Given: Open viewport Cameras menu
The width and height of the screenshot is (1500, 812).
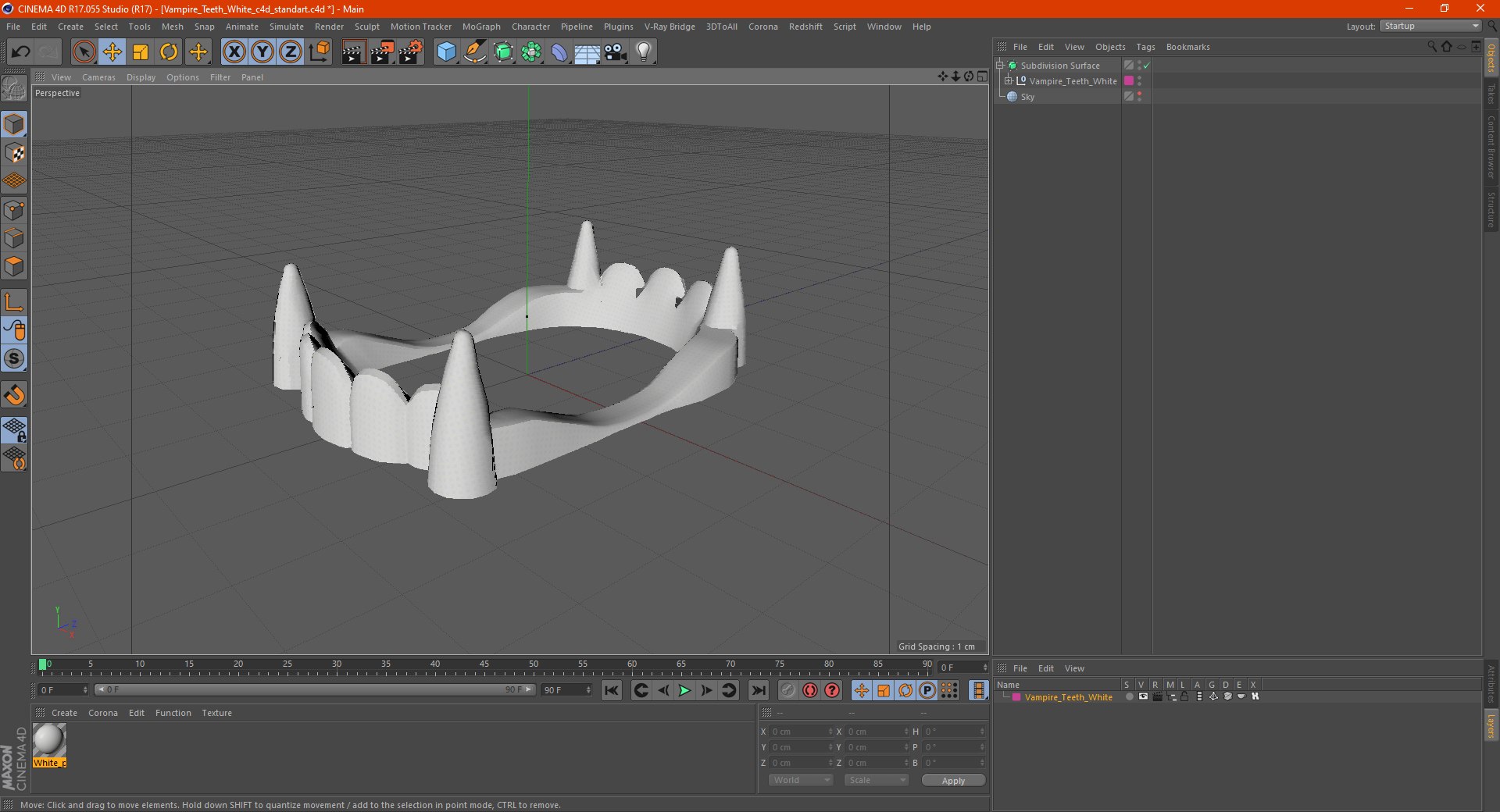Looking at the screenshot, I should pyautogui.click(x=98, y=77).
